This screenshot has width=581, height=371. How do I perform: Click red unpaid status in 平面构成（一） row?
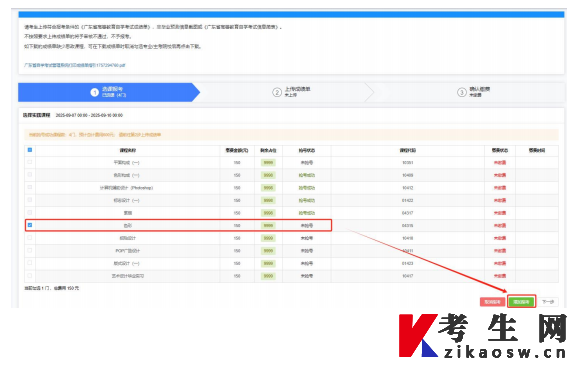(499, 163)
